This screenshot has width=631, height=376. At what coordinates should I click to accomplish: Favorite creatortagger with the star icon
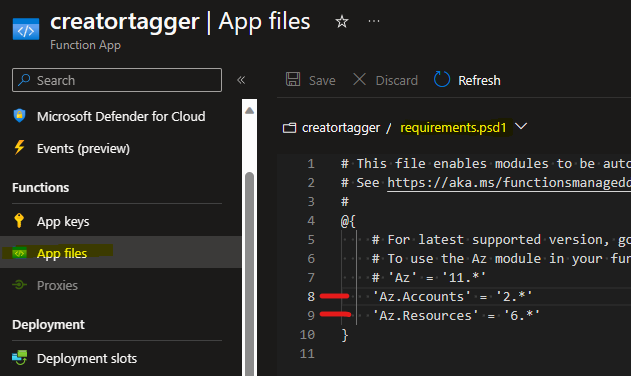pyautogui.click(x=342, y=21)
